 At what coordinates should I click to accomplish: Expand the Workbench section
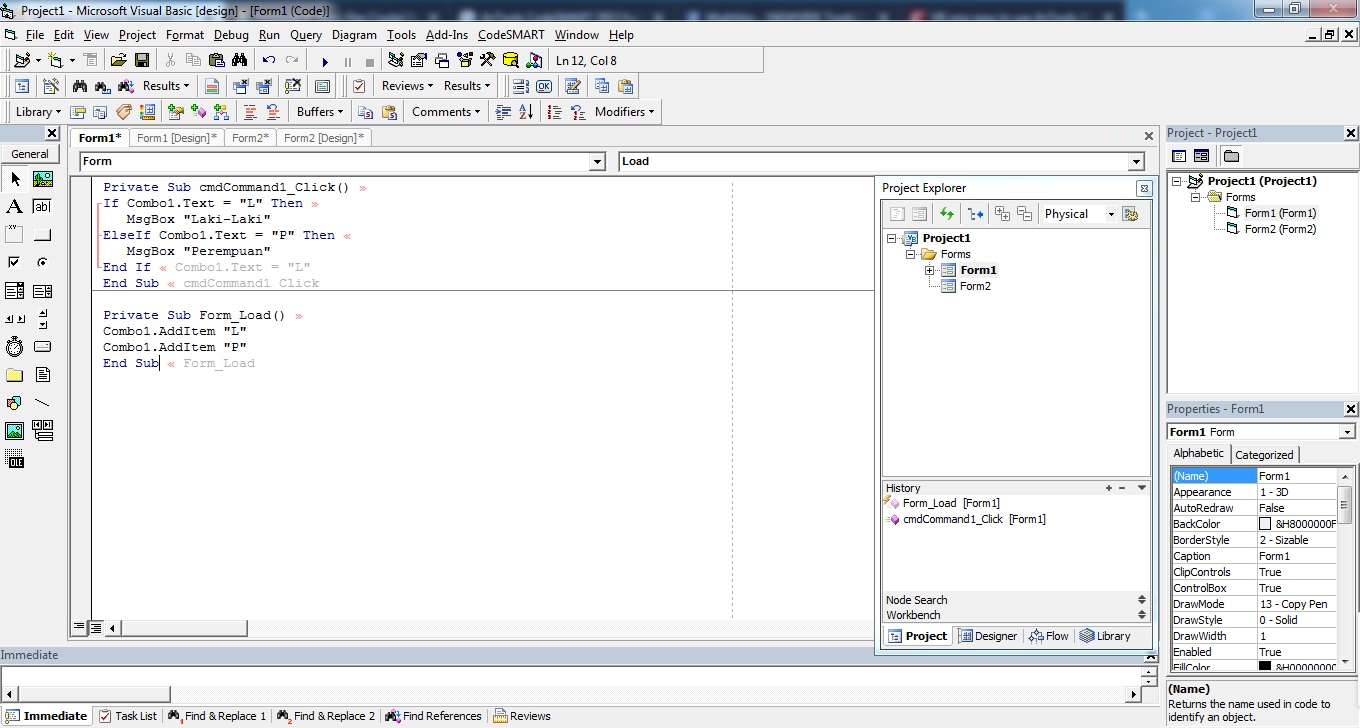point(1142,615)
